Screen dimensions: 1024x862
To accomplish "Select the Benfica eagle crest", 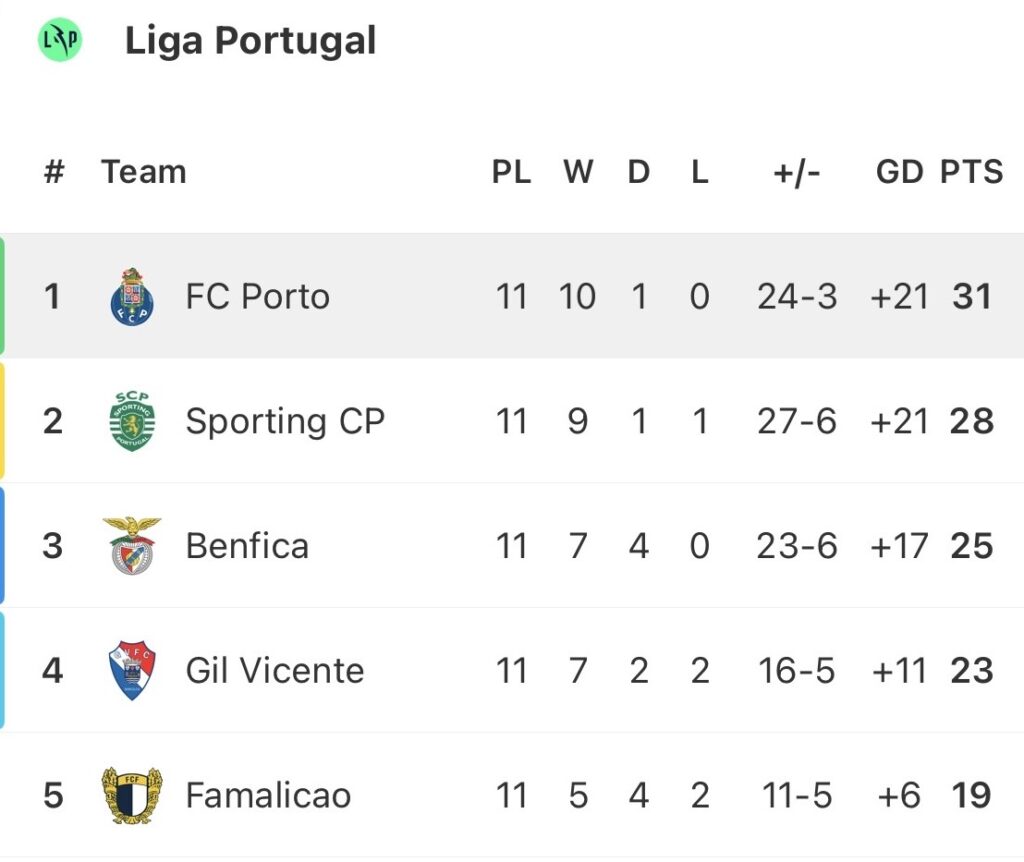I will pos(132,546).
